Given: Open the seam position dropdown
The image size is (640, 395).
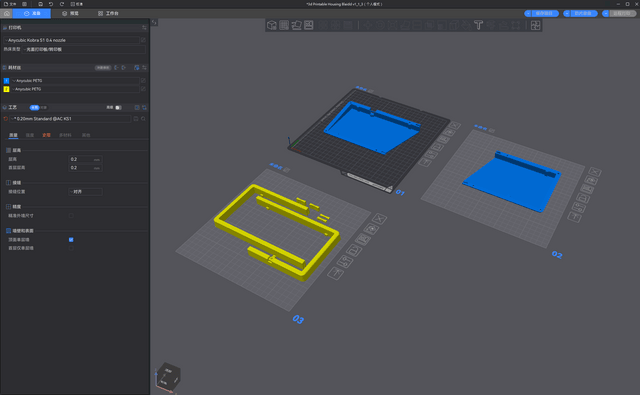Looking at the screenshot, I should tap(85, 191).
